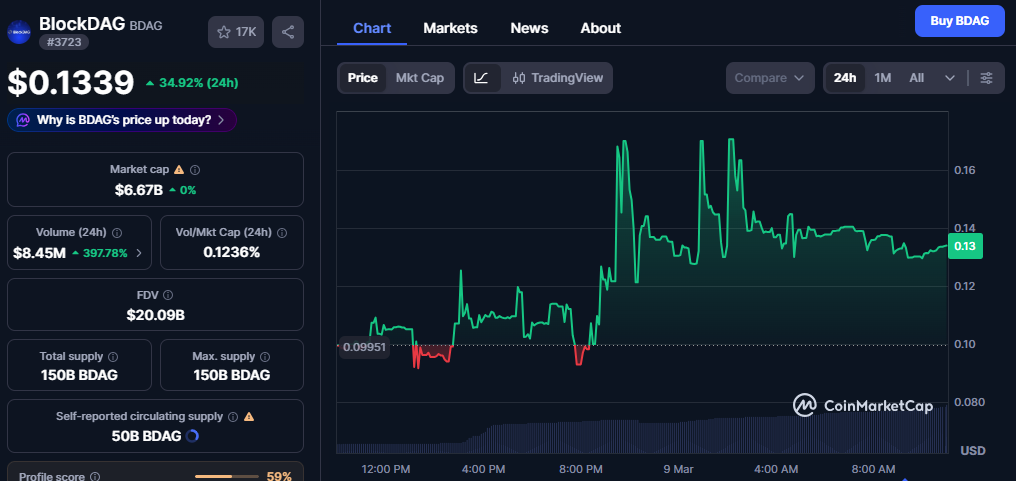This screenshot has height=481, width=1016.
Task: Click the $0.1339 price text
Action: pyautogui.click(x=71, y=82)
